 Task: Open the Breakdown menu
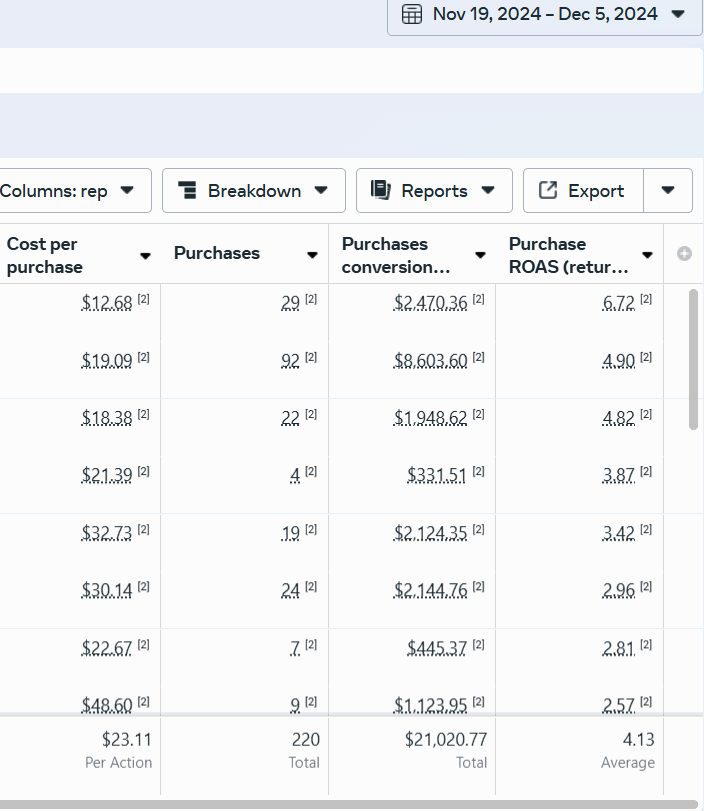point(254,190)
